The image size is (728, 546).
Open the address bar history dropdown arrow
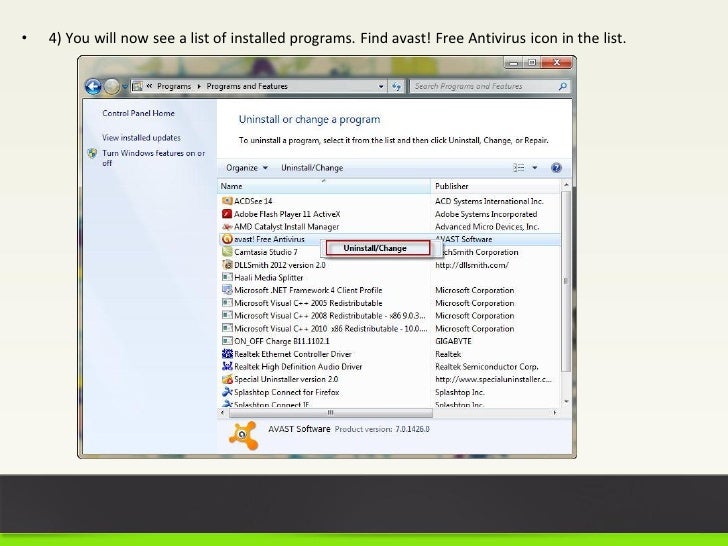(x=381, y=86)
